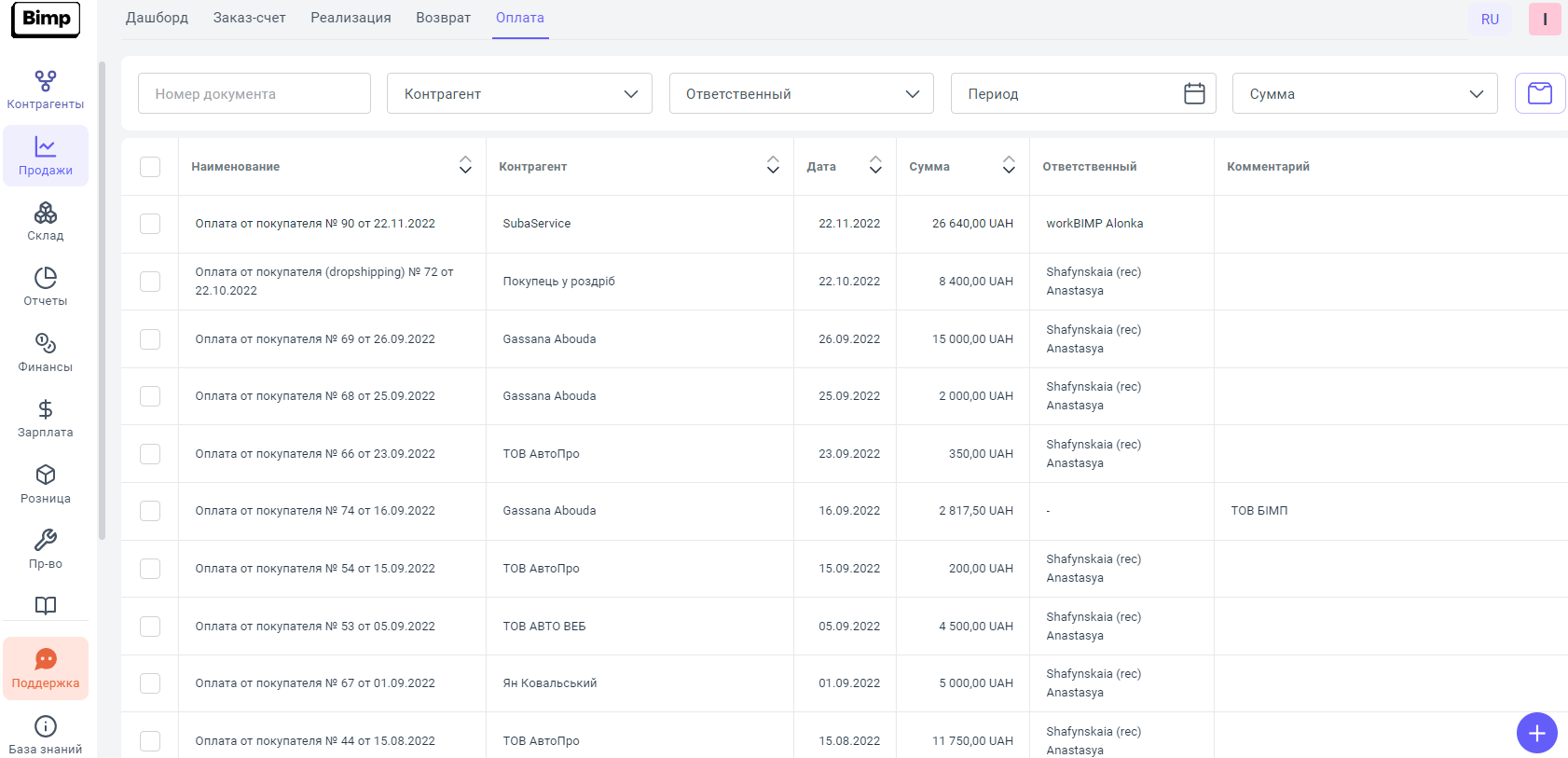
Task: Open the Склад warehouse section
Action: pos(45,222)
